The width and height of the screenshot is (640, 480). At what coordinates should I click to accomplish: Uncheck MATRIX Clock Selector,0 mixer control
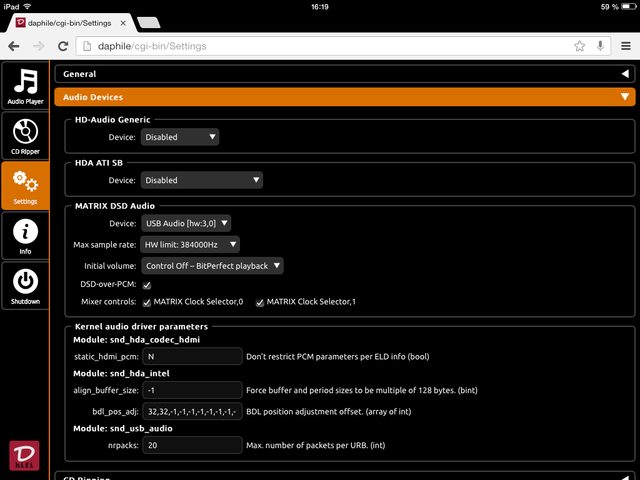[147, 302]
